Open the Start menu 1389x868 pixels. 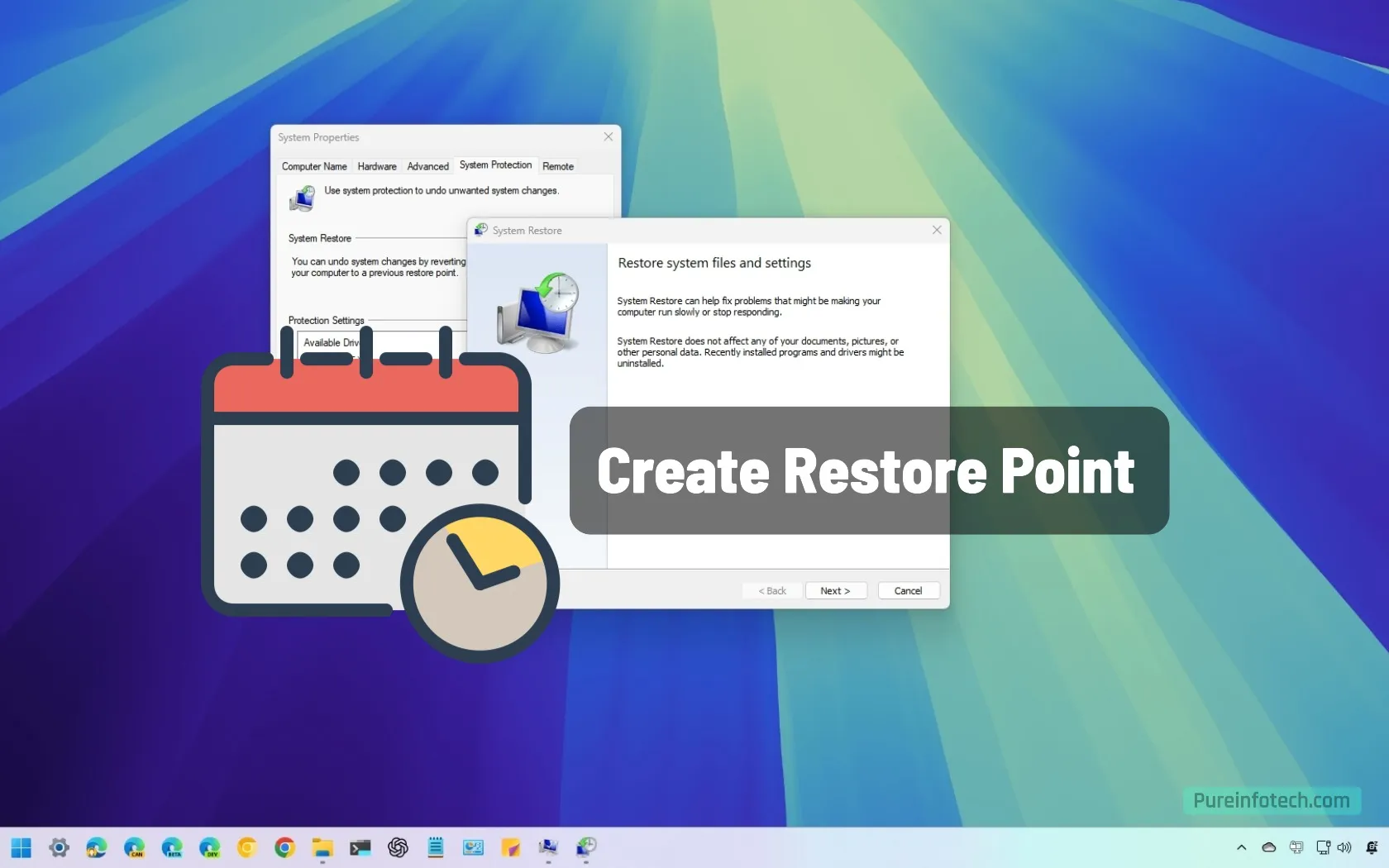pyautogui.click(x=21, y=848)
